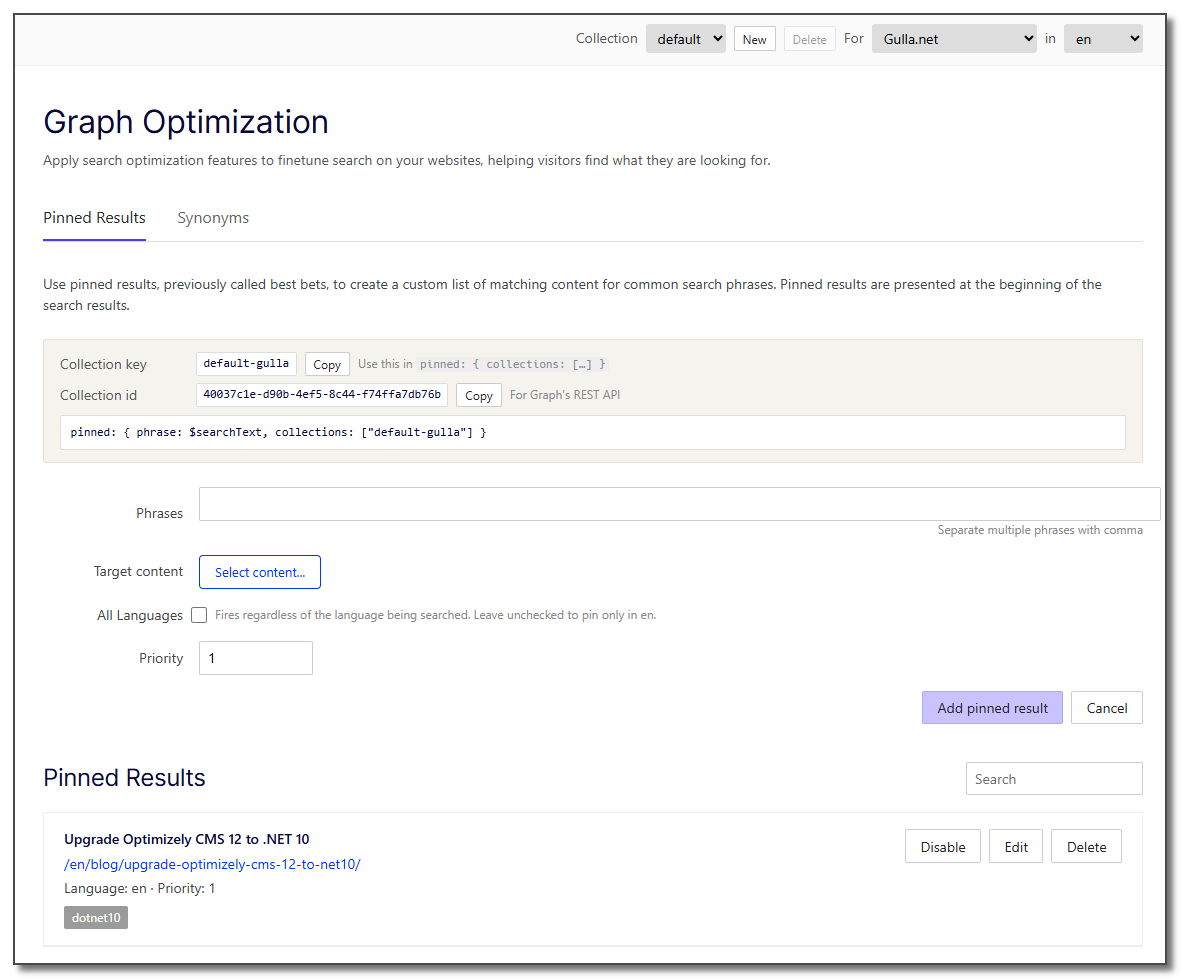This screenshot has height=979, width=1181.
Task: Focus the Phrases input field
Action: coord(679,504)
